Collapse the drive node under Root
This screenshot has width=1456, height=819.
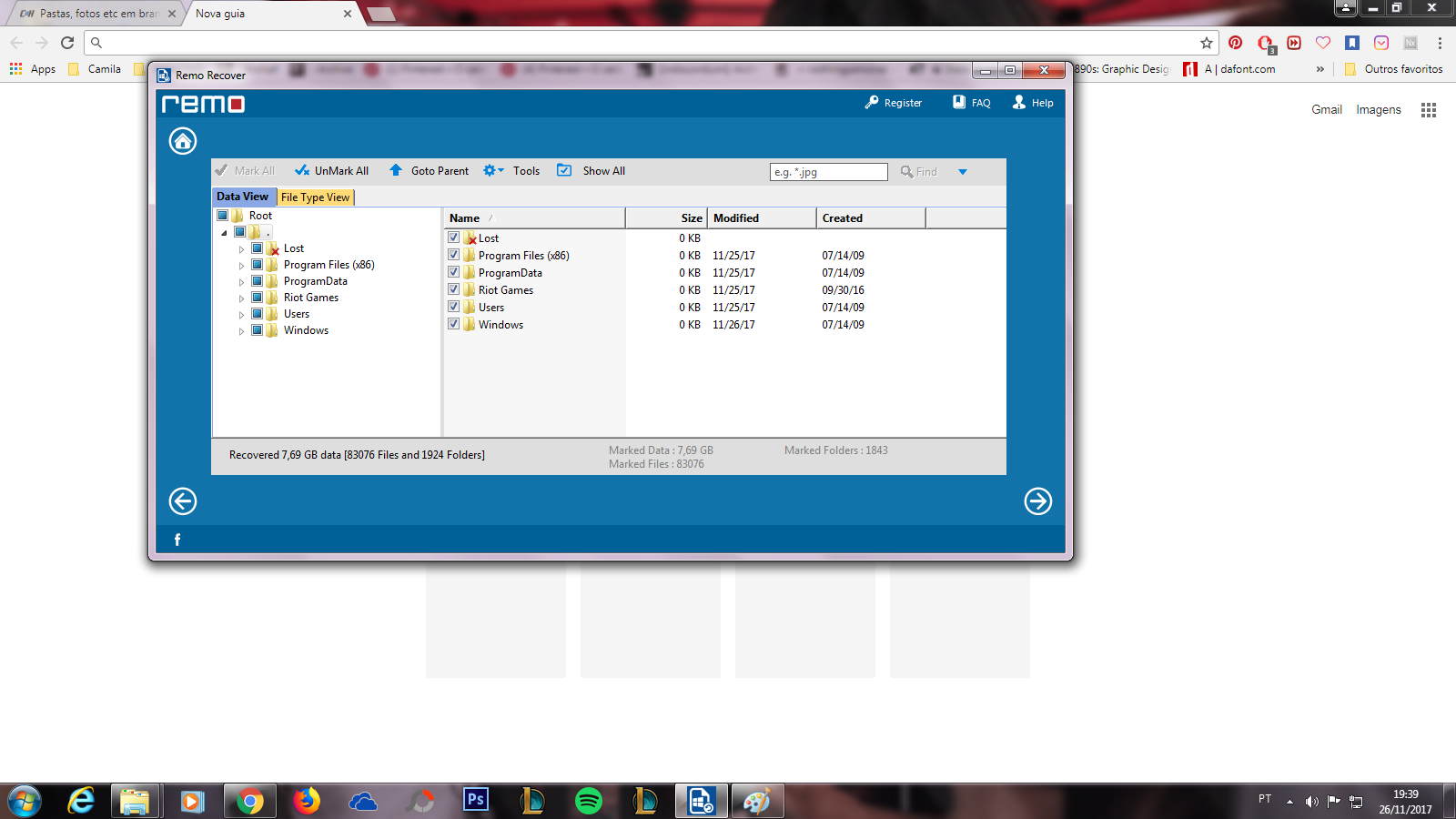pyautogui.click(x=224, y=233)
